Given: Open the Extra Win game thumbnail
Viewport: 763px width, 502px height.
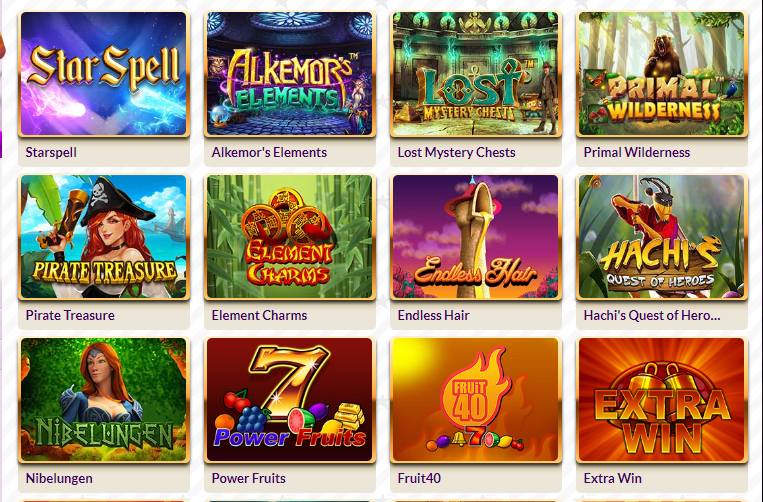Looking at the screenshot, I should point(661,400).
